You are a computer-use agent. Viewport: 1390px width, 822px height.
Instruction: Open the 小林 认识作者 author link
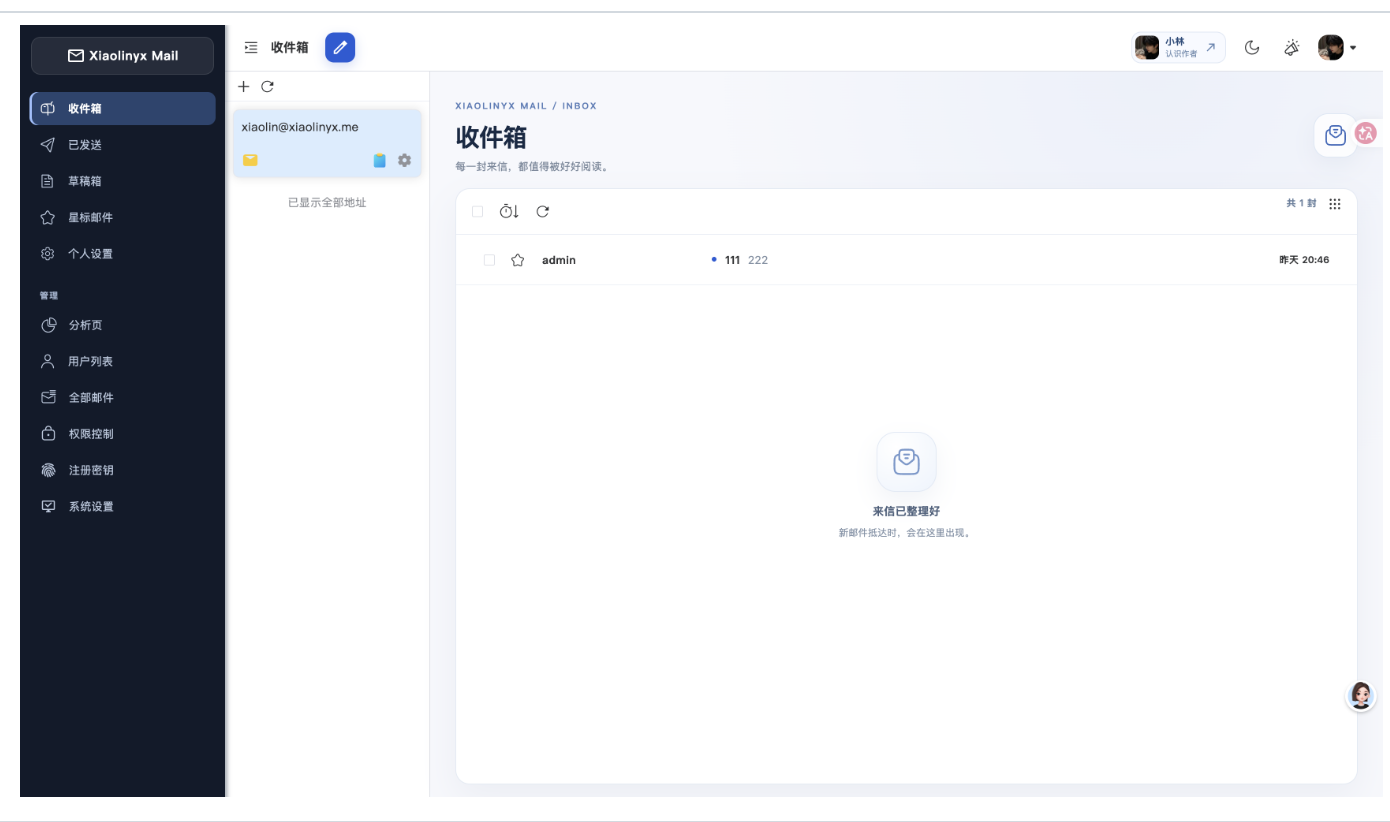(1178, 47)
